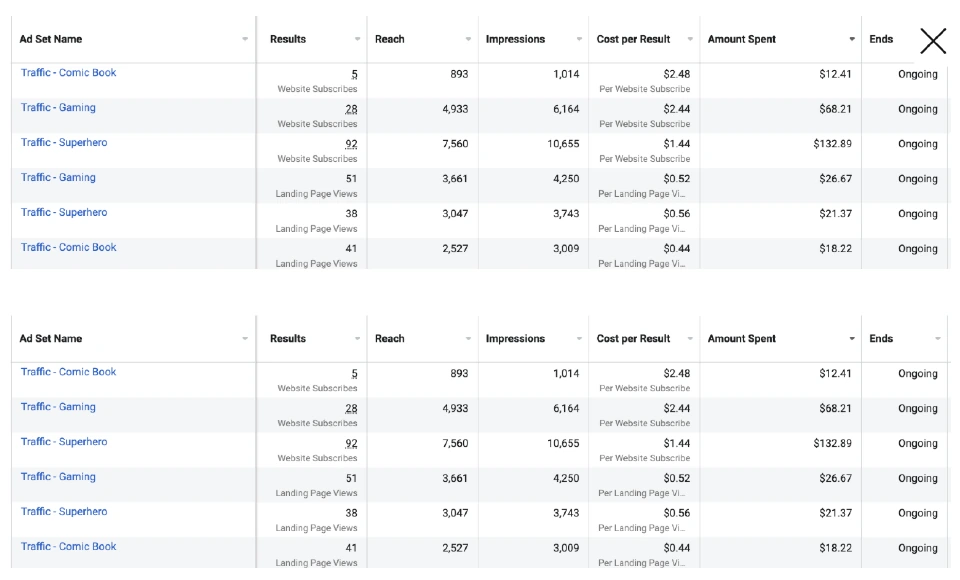Click Ongoing in the $18.22 row, lower table
The width and height of the screenshot is (960, 580).
coord(918,548)
